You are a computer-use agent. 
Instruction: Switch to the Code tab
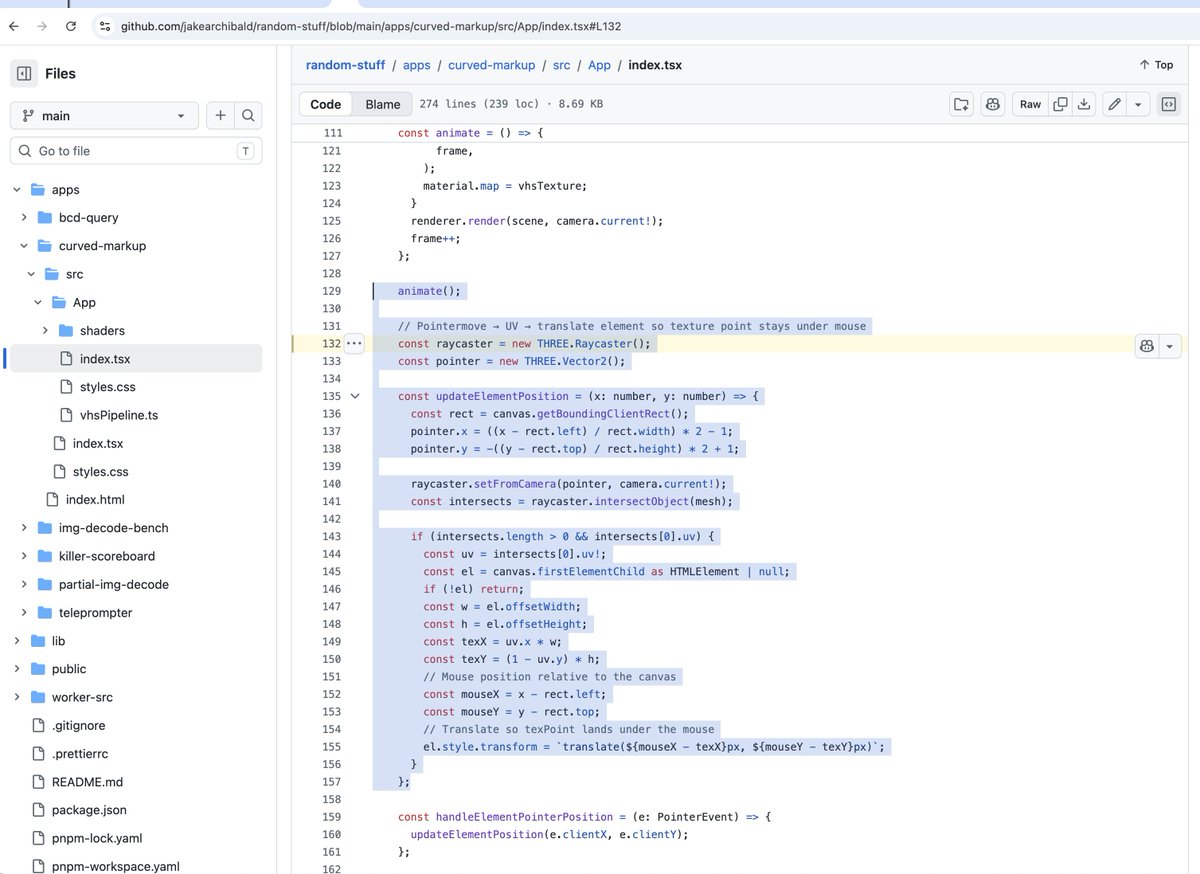tap(326, 104)
